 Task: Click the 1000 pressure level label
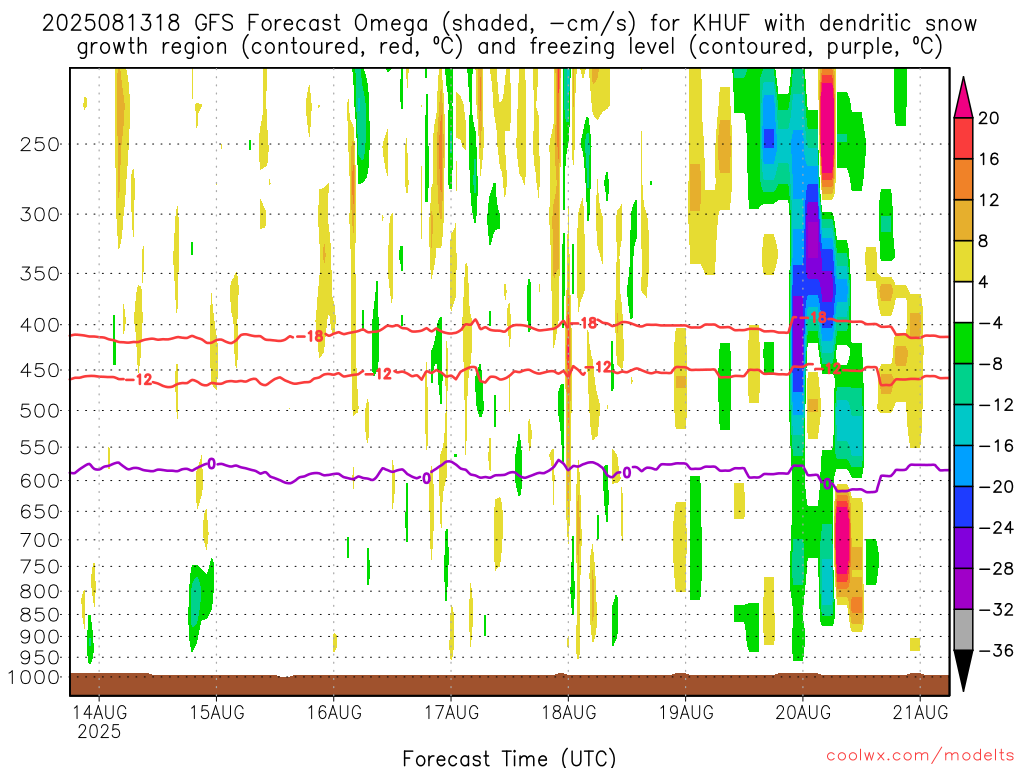pos(34,678)
